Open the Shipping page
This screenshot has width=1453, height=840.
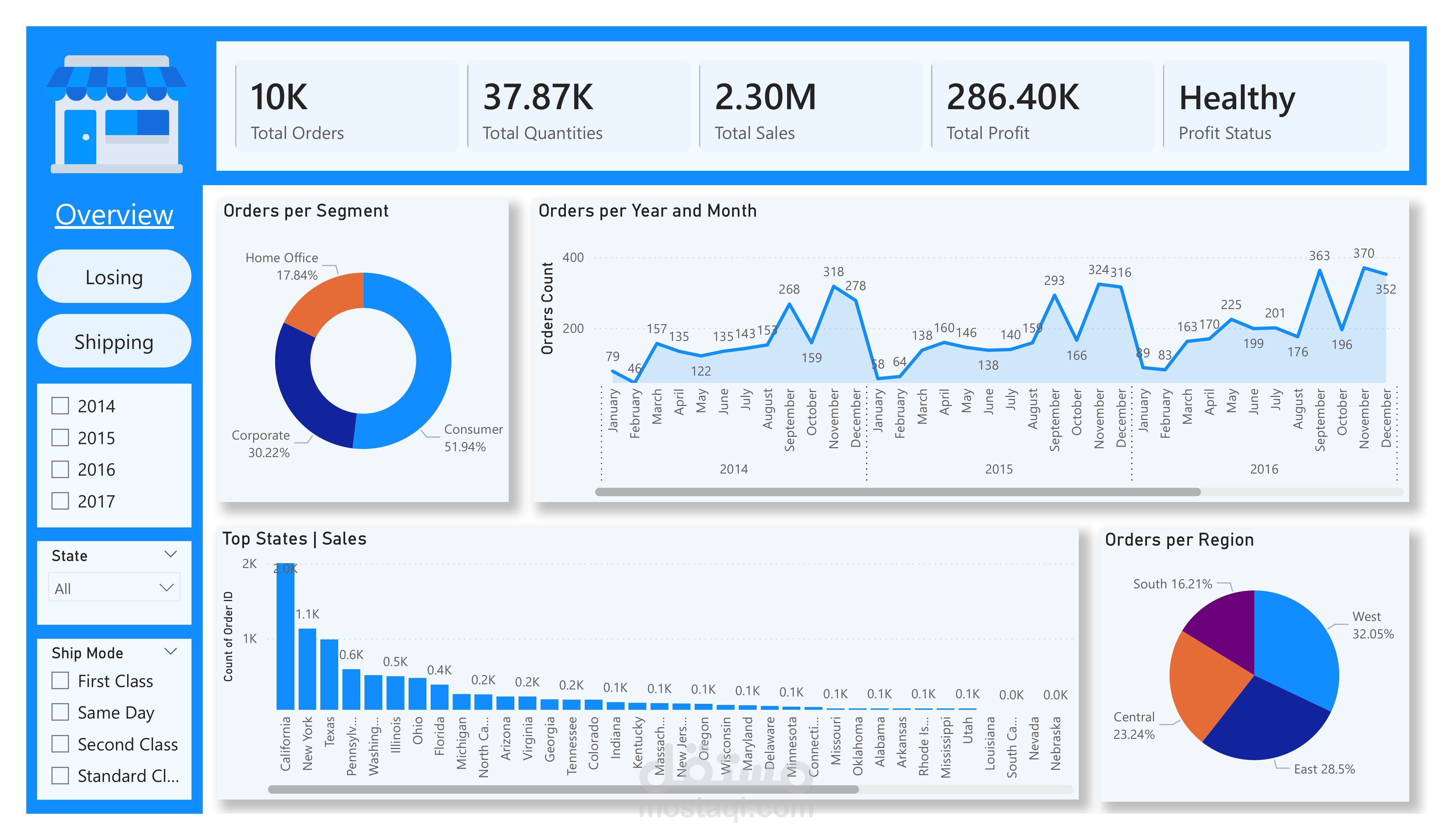click(114, 341)
